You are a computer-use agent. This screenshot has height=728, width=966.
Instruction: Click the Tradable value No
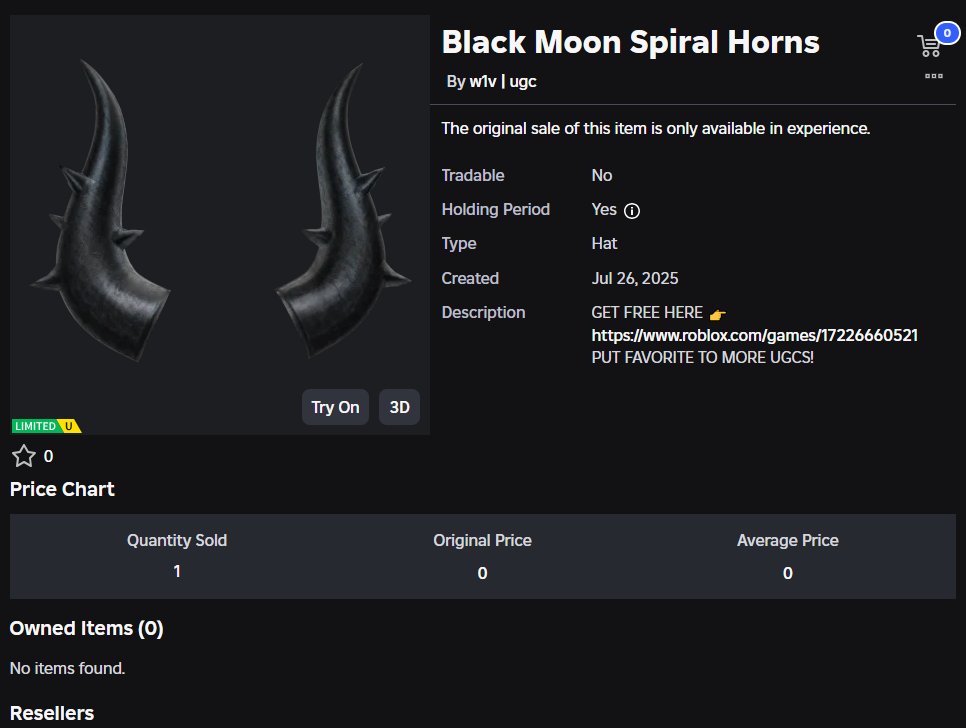(602, 176)
